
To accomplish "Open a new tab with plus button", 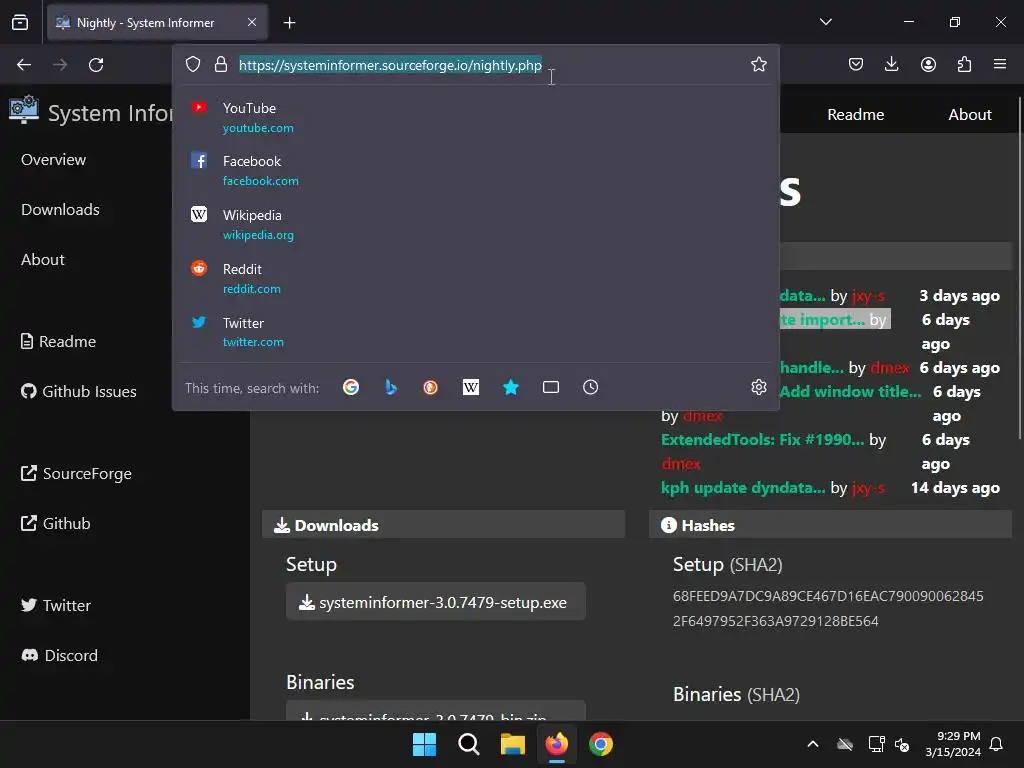I will point(289,23).
